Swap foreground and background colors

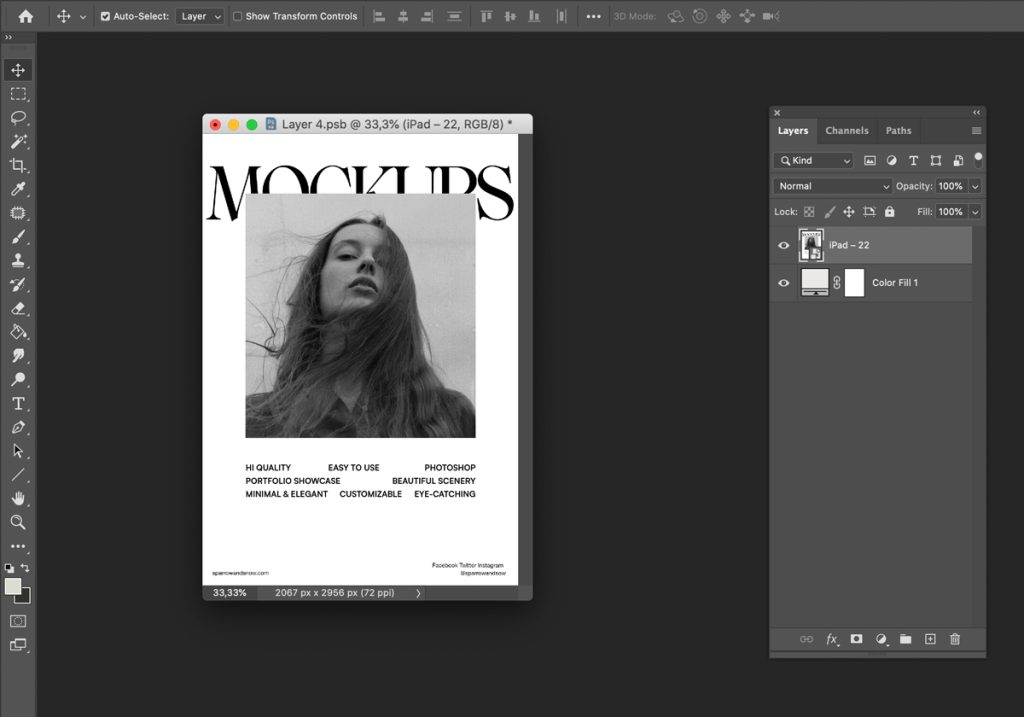point(25,568)
